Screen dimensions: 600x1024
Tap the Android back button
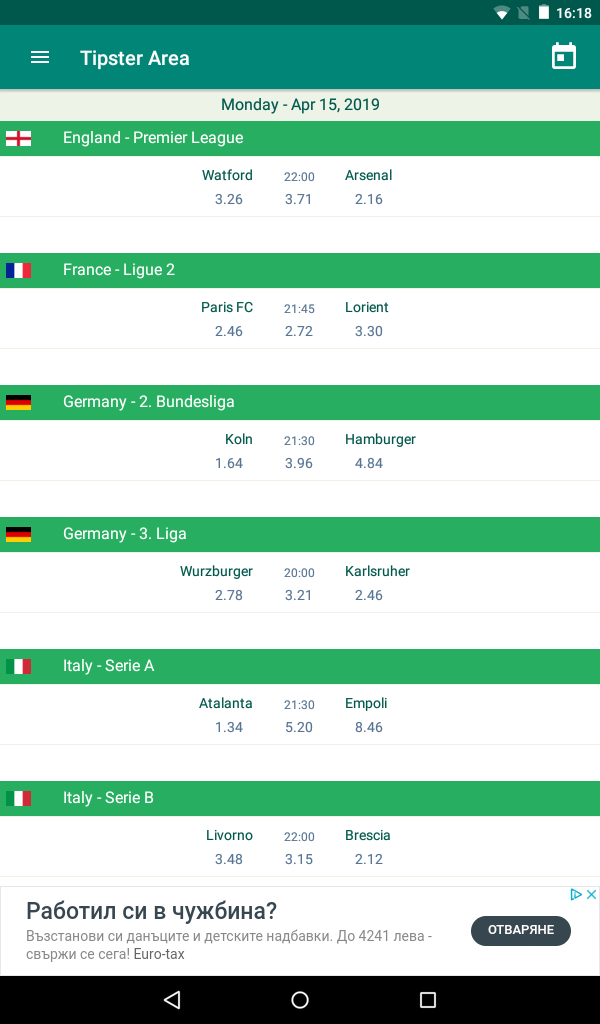172,999
